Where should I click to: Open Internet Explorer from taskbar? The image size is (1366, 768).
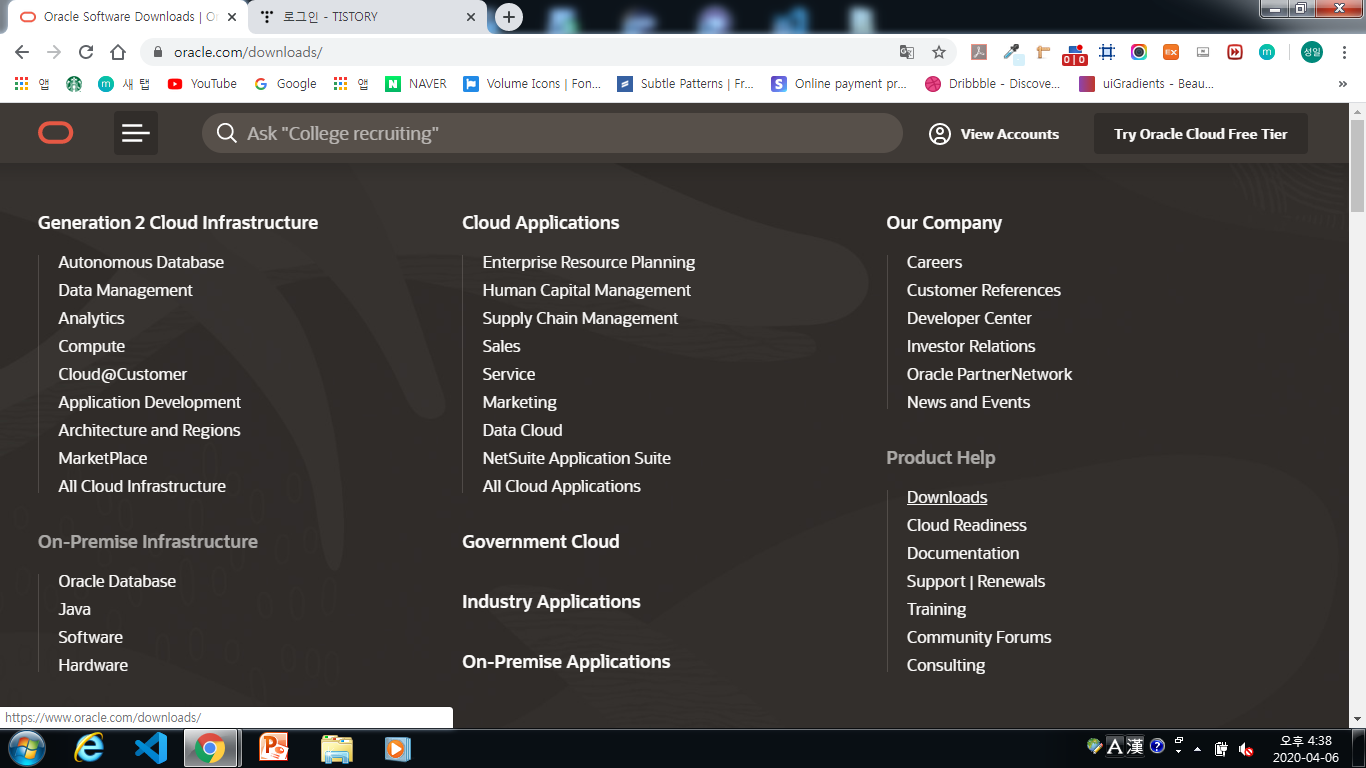coord(89,748)
